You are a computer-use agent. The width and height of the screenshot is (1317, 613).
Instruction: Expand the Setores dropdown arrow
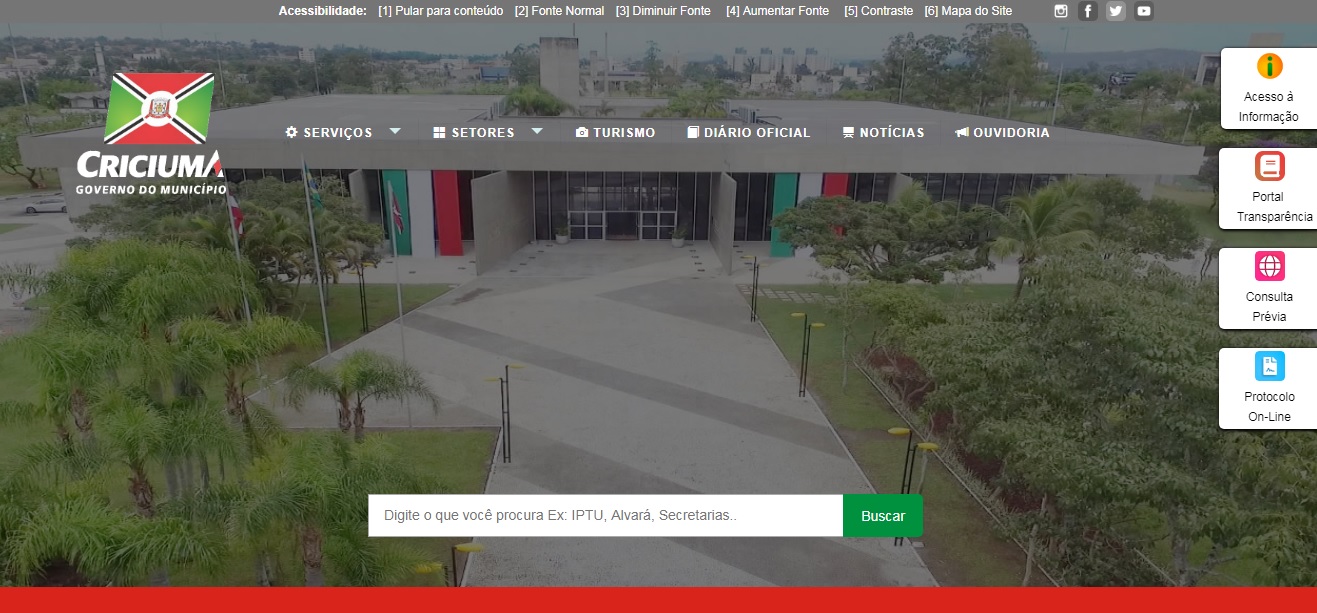tap(537, 131)
